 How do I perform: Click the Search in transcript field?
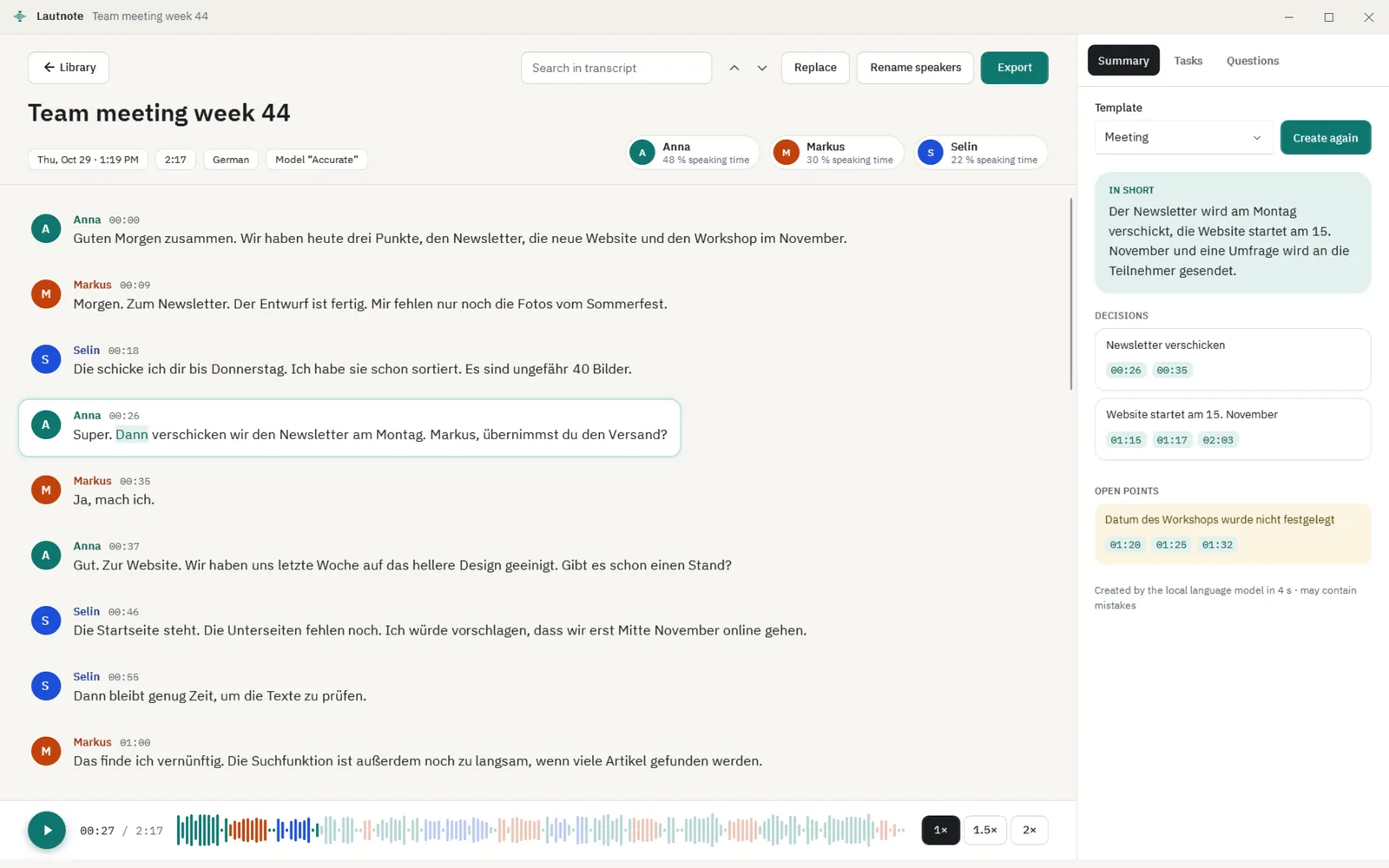[616, 68]
